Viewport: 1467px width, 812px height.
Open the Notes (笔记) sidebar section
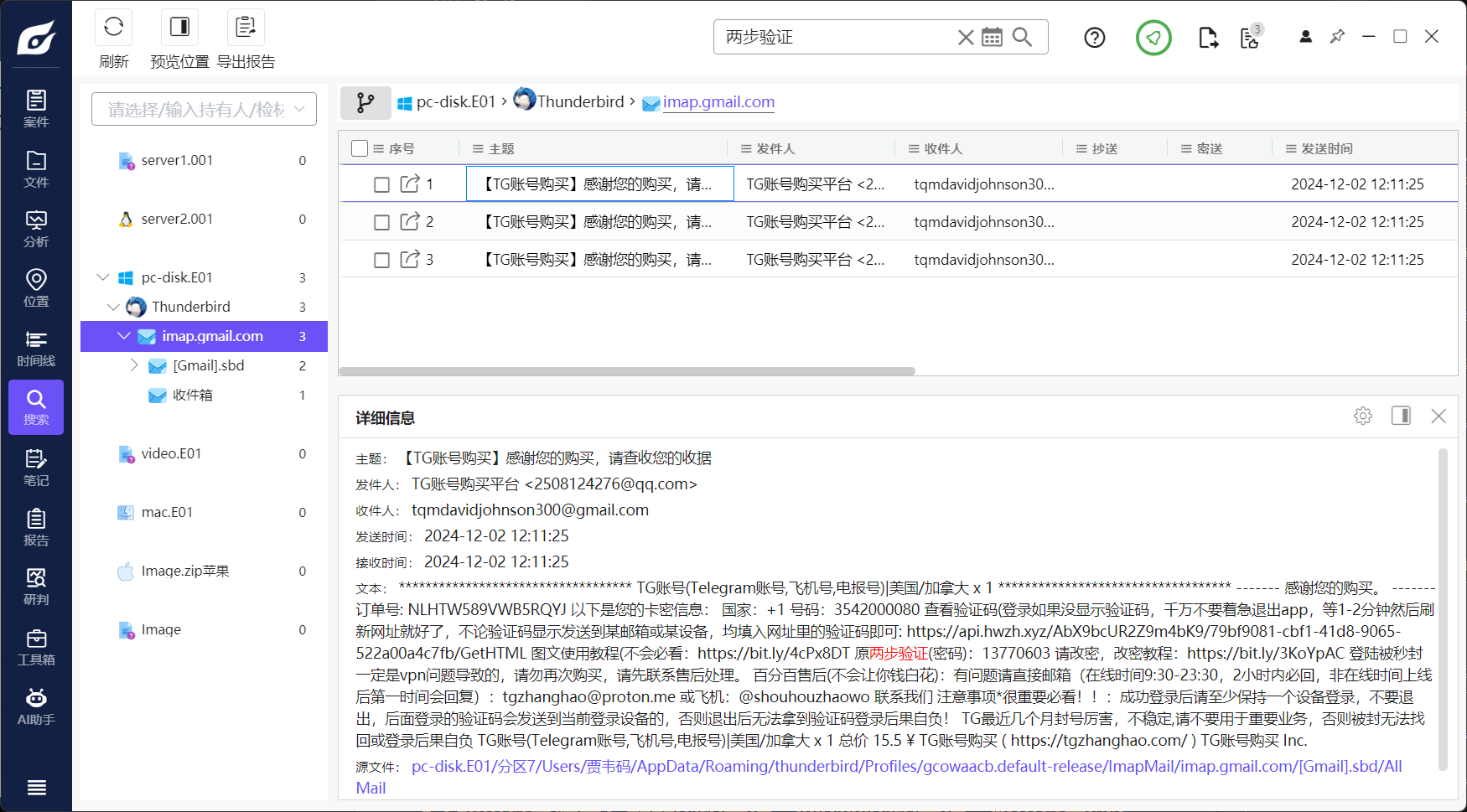tap(36, 468)
